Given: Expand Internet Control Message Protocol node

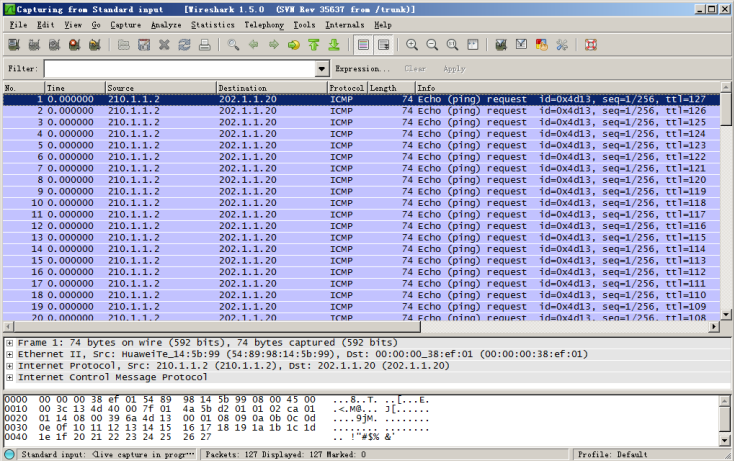Looking at the screenshot, I should click(x=9, y=378).
